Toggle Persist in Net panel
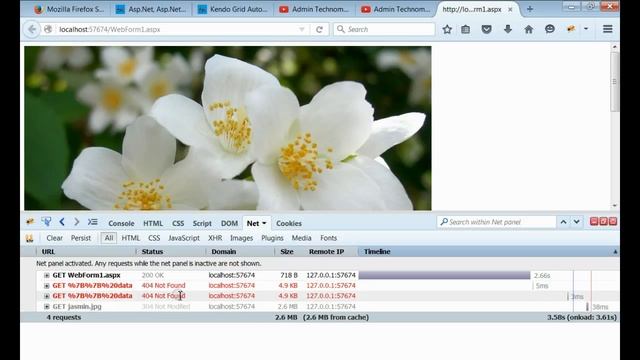 (81, 238)
